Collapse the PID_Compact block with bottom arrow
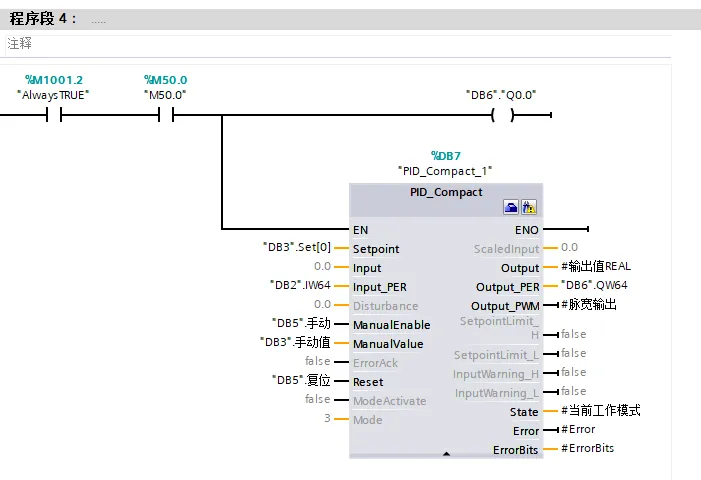This screenshot has height=480, width=701. [446, 454]
